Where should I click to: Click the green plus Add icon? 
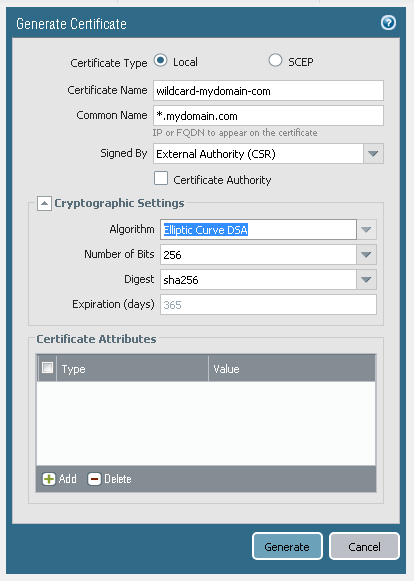[x=49, y=479]
